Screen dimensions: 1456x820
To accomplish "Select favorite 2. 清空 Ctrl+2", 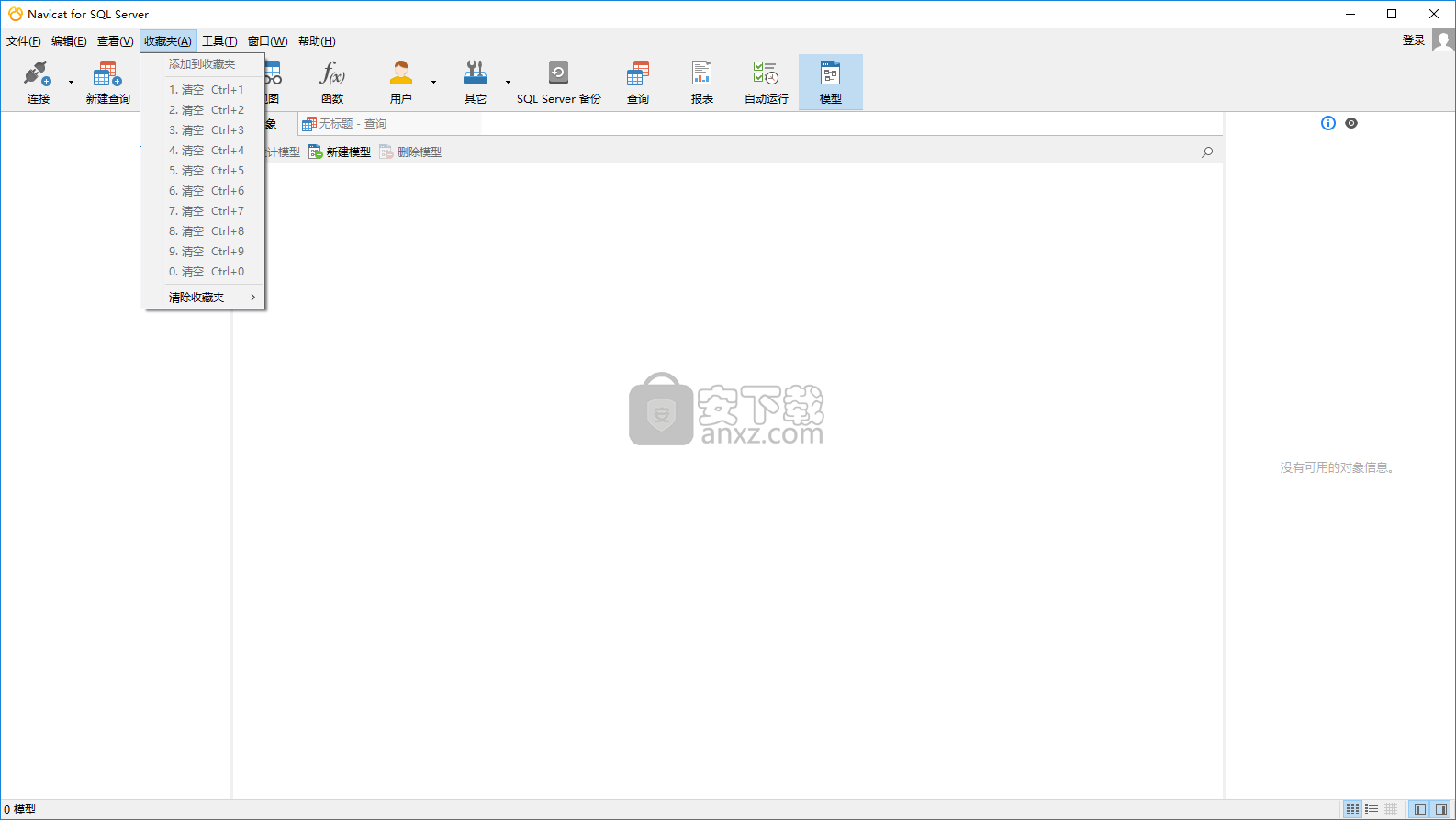I will click(202, 110).
